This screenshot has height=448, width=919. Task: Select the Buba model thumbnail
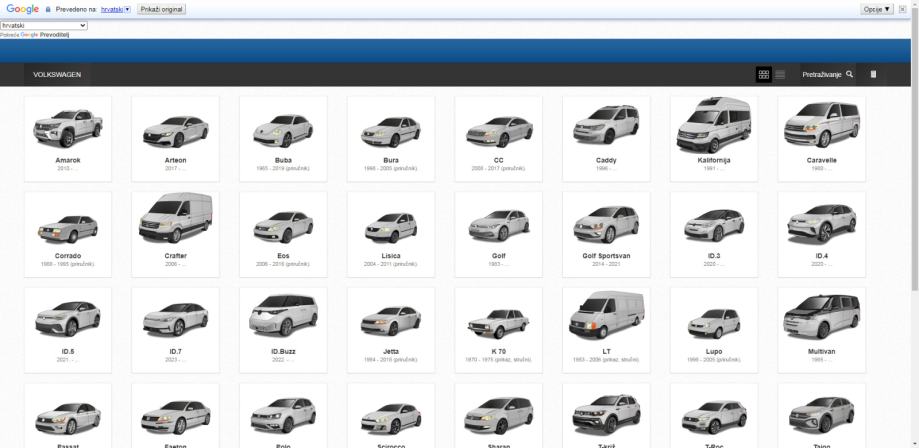283,130
